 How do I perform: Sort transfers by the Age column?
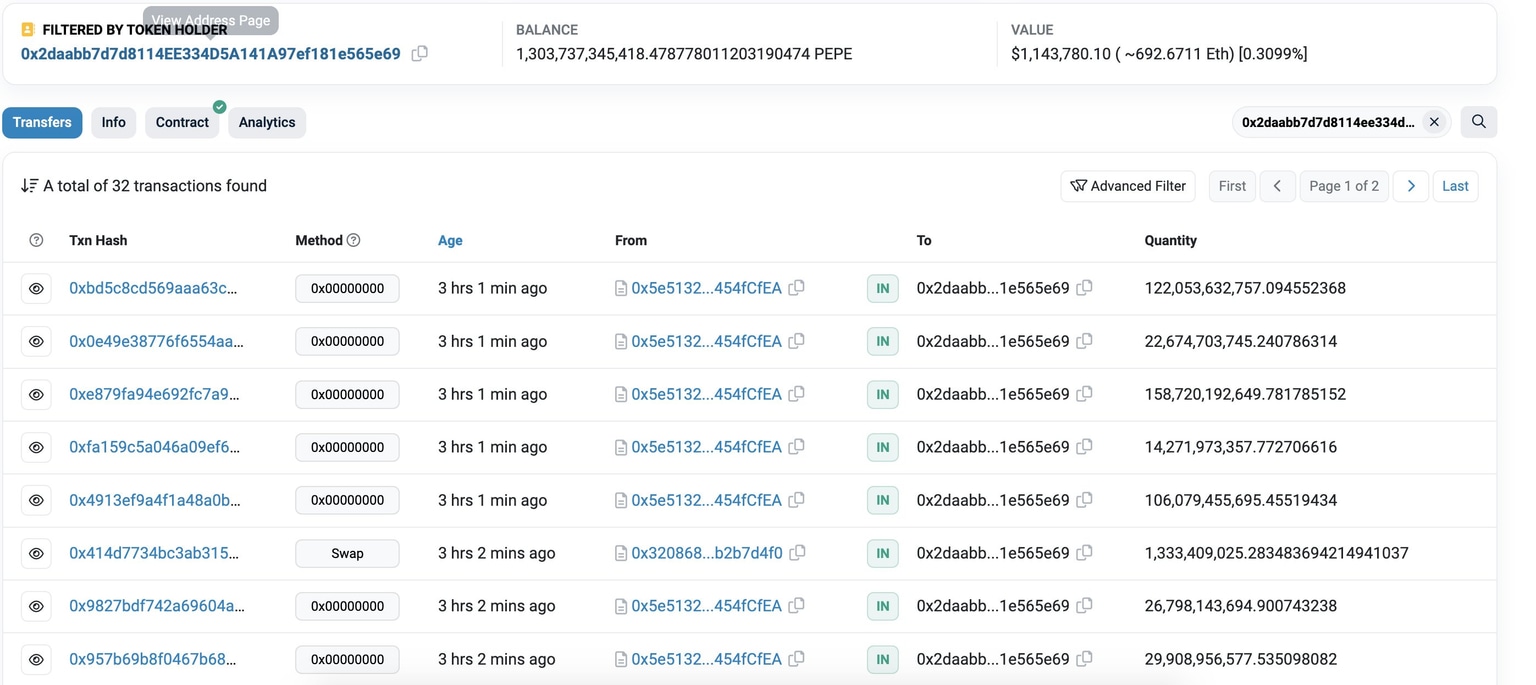[x=450, y=240]
